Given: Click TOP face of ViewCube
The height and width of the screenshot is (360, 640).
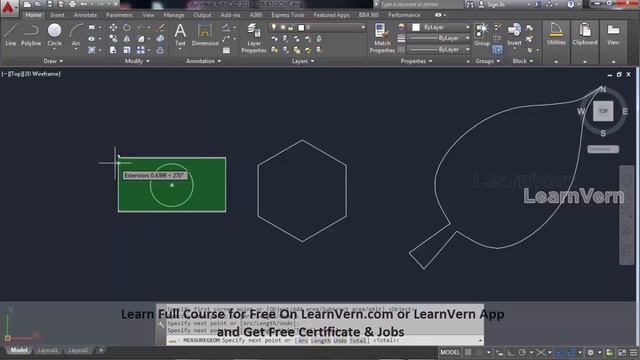Looking at the screenshot, I should 603,111.
